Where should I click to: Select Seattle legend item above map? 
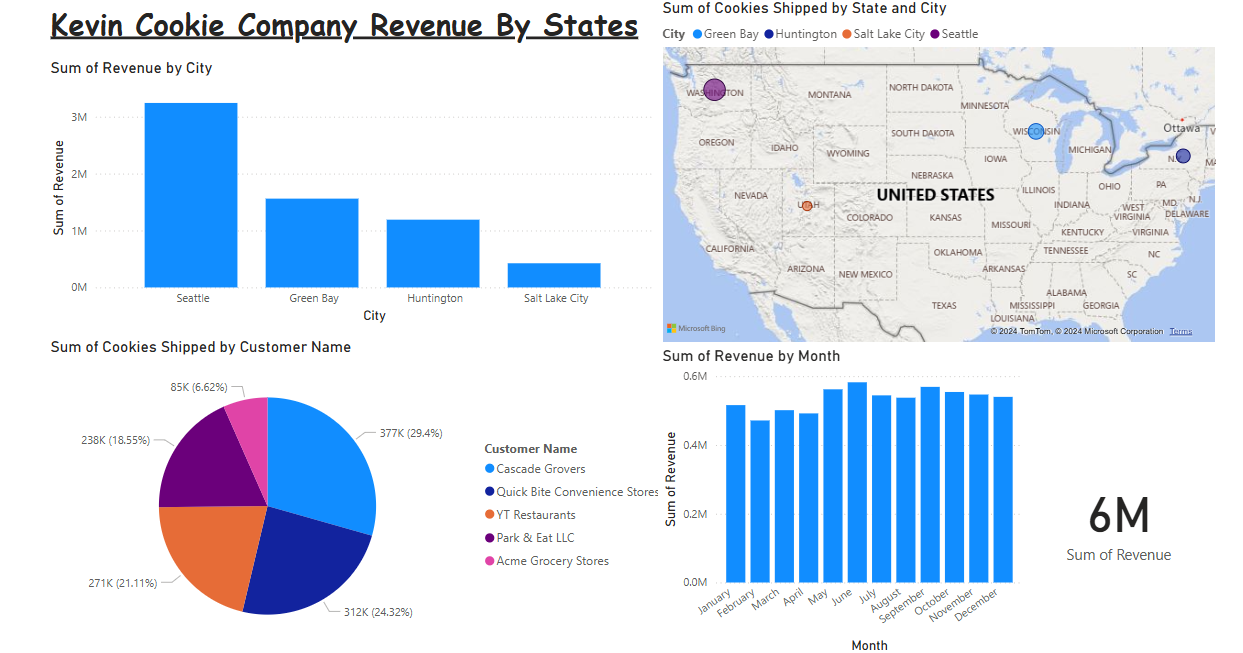click(x=958, y=34)
